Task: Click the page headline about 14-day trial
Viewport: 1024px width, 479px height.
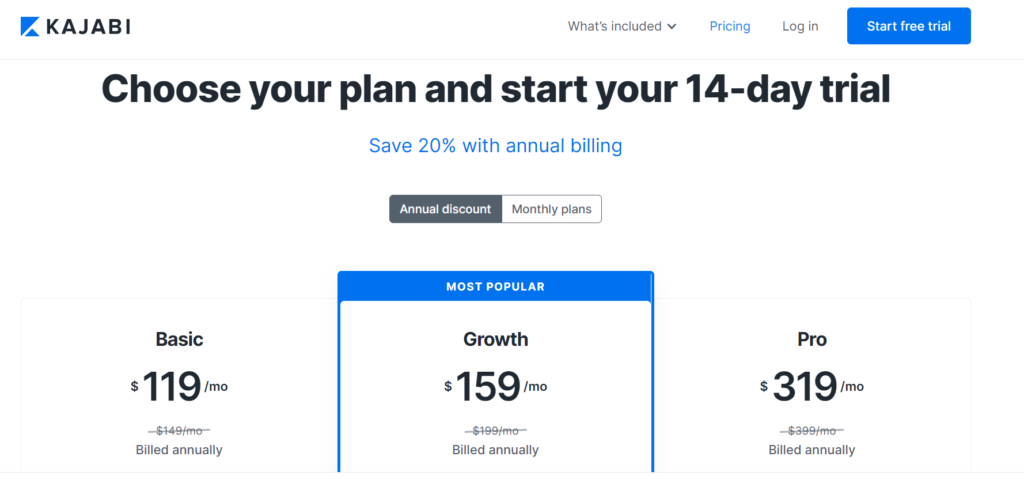Action: pyautogui.click(x=496, y=89)
